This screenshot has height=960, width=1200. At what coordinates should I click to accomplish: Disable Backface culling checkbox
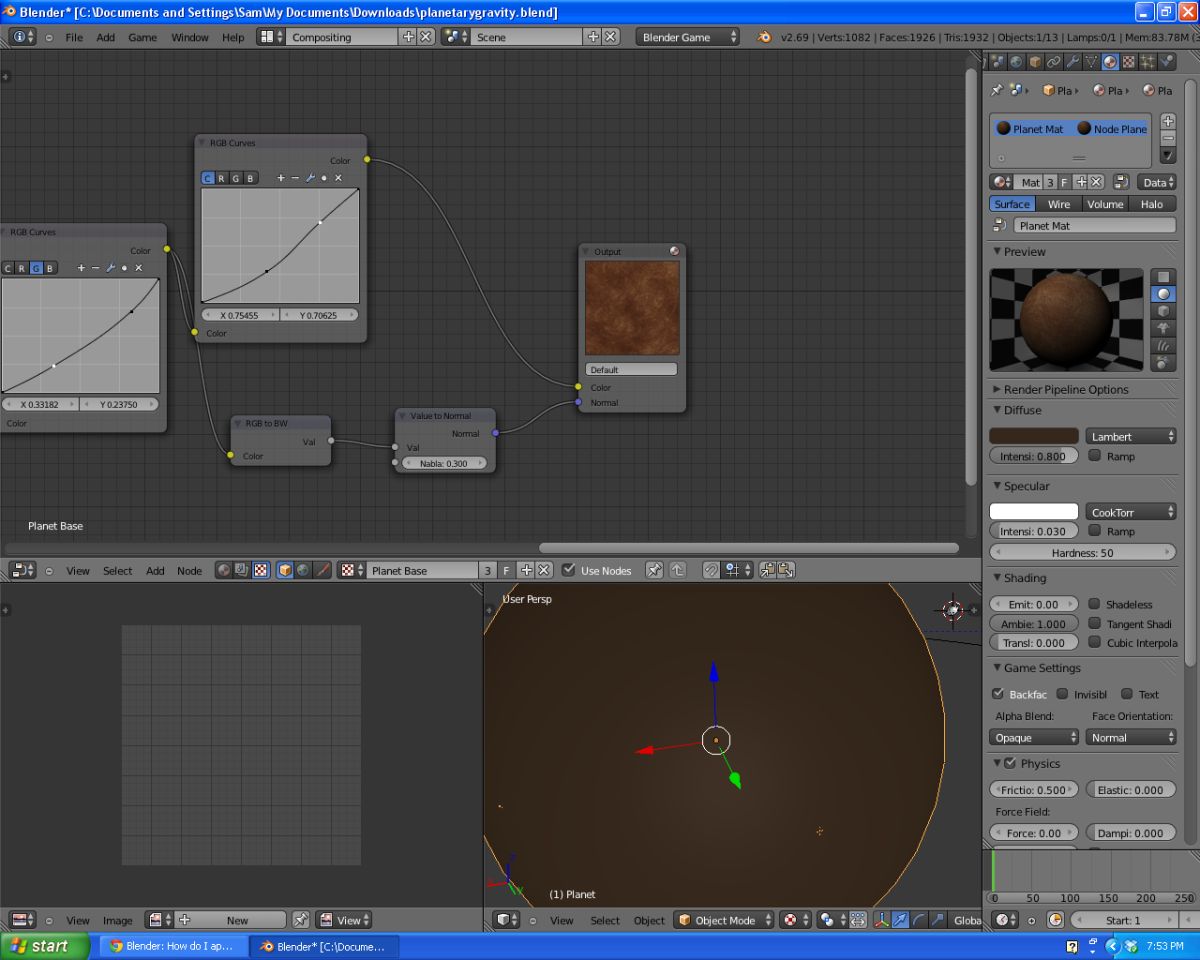click(997, 694)
